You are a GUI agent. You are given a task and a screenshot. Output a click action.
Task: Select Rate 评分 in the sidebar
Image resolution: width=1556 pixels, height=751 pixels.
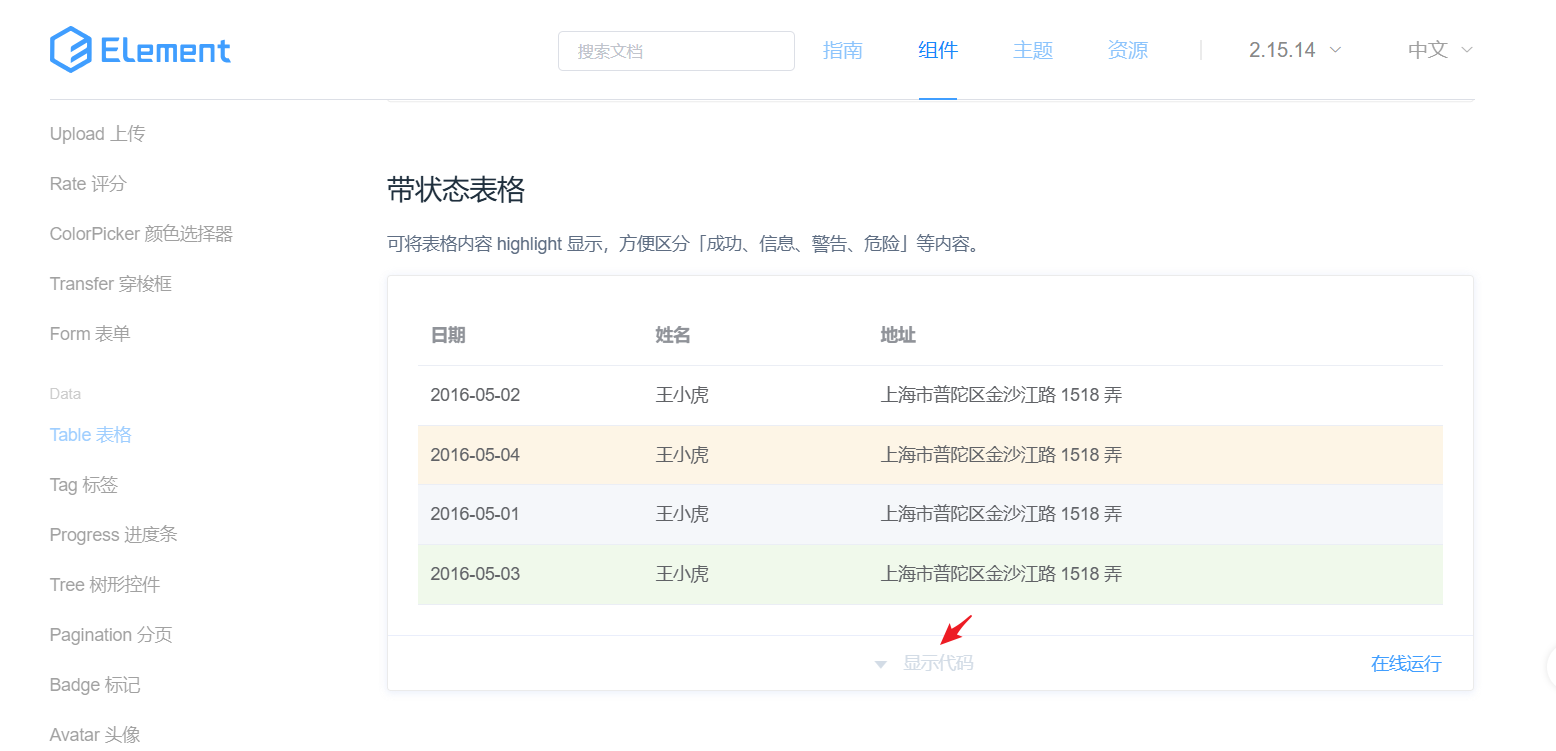[88, 183]
